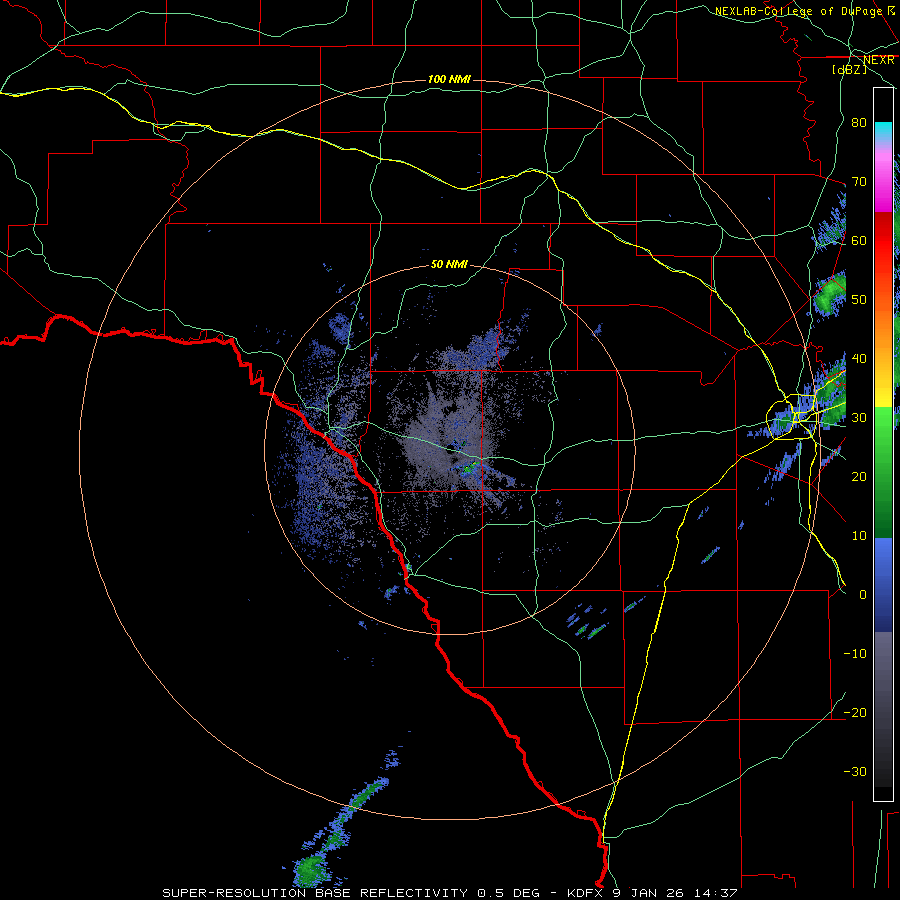This screenshot has height=900, width=900.
Task: Click the magenta-pink segment of the color bar
Action: [883, 181]
